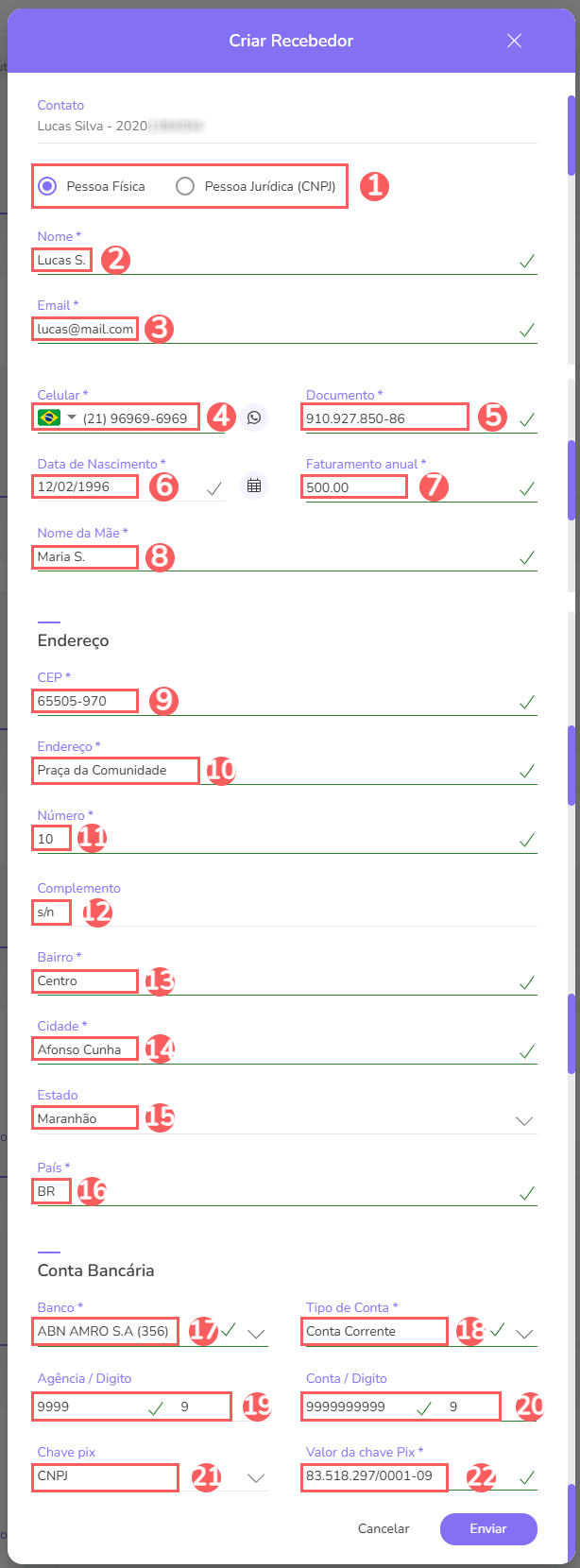Image resolution: width=580 pixels, height=1568 pixels.
Task: Open the birth date calendar picker
Action: [254, 486]
